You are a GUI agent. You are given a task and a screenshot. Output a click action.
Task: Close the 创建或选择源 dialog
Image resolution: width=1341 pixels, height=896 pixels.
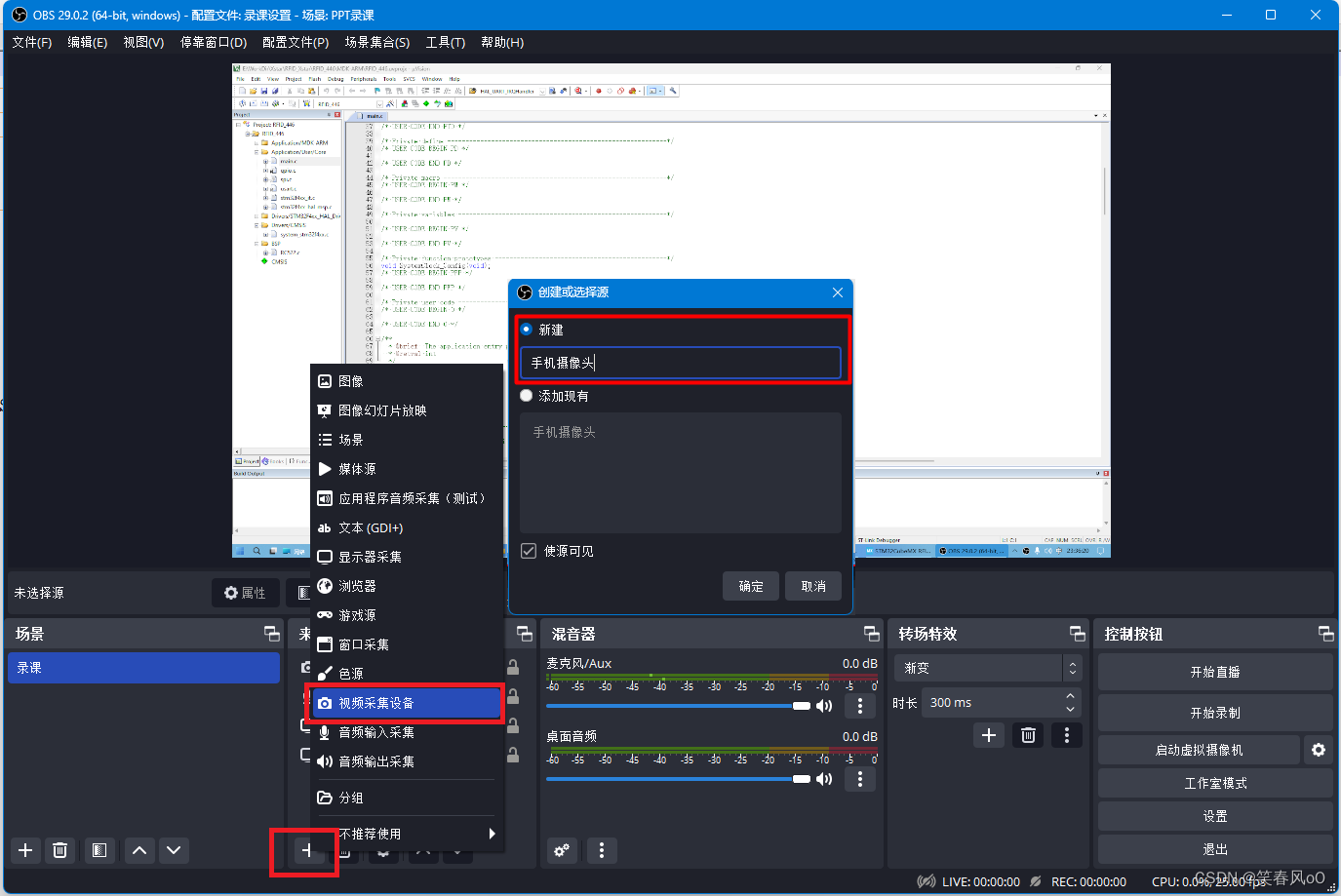coord(838,292)
